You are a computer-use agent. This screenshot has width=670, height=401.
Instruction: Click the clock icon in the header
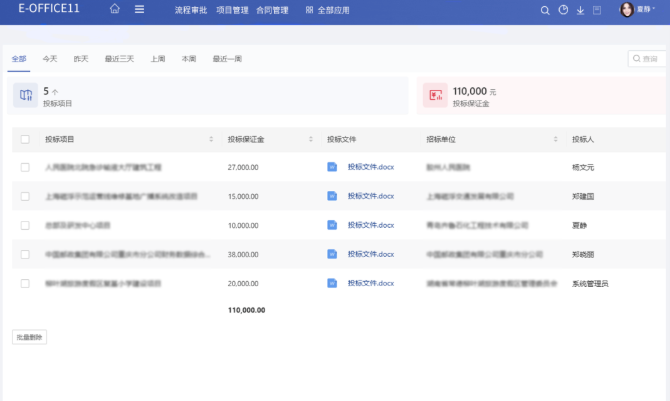(x=563, y=10)
